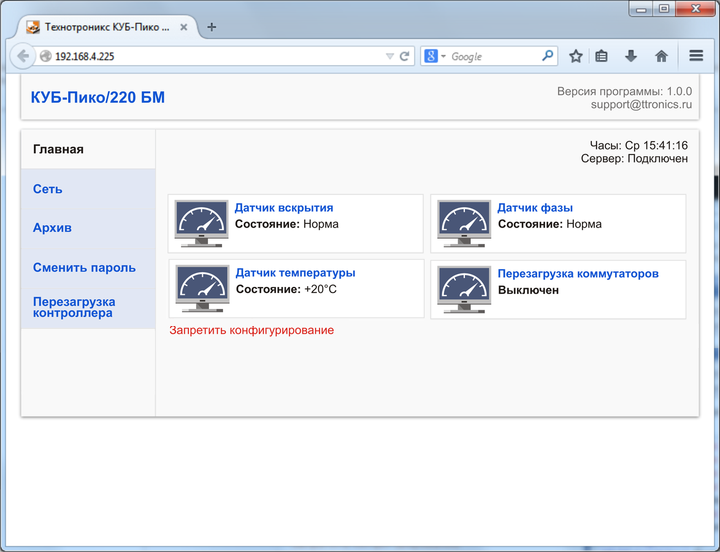This screenshot has height=552, width=720.
Task: Click the gauge icon for Датчик вскрытия
Action: point(202,223)
